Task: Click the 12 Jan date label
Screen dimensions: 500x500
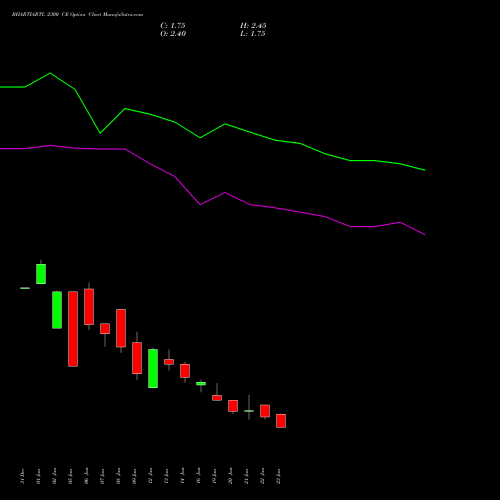Action: point(150,476)
